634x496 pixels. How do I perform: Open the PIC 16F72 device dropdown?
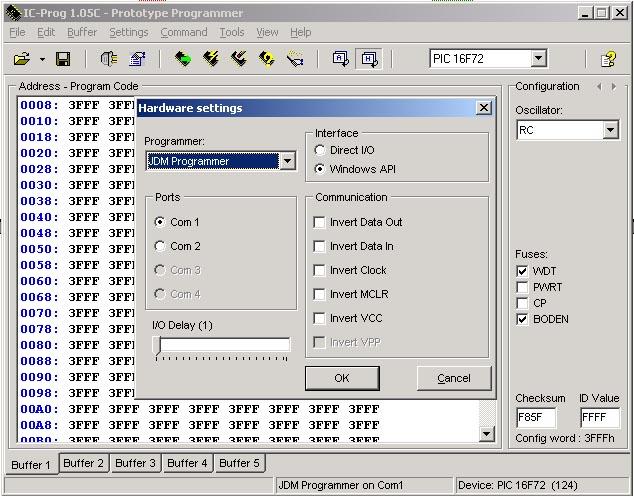click(x=538, y=59)
